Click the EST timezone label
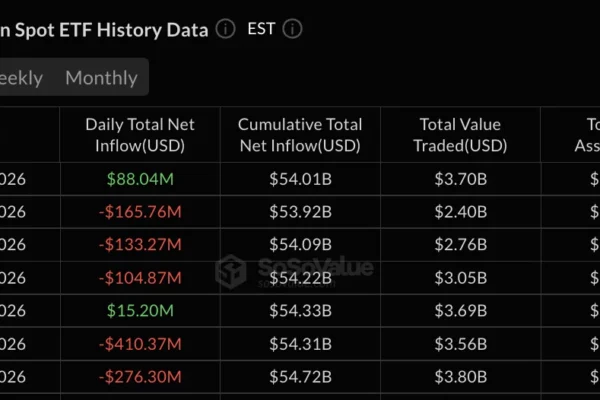600x400 pixels. [x=260, y=29]
